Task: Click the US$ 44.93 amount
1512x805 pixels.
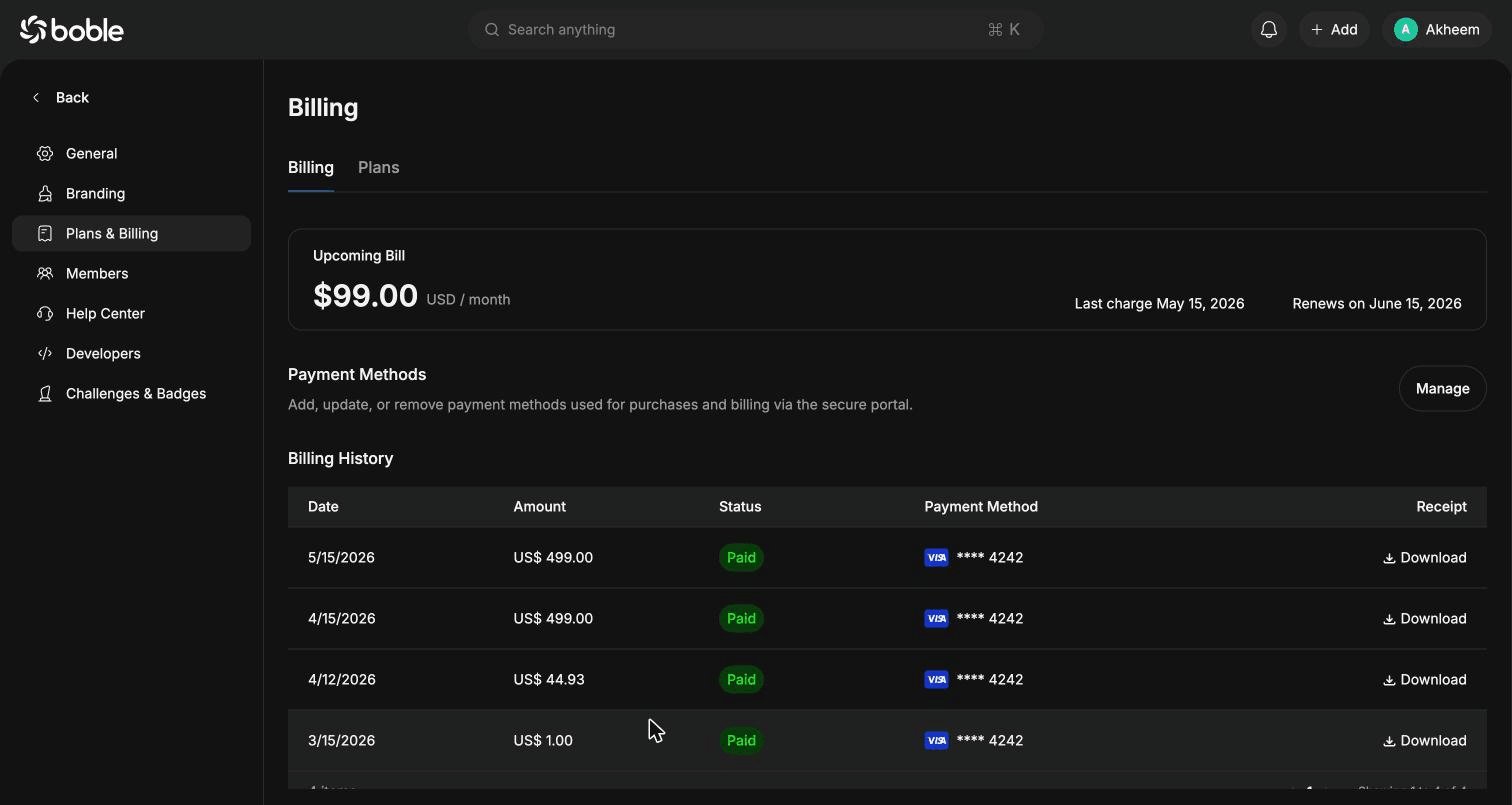Action: [549, 680]
